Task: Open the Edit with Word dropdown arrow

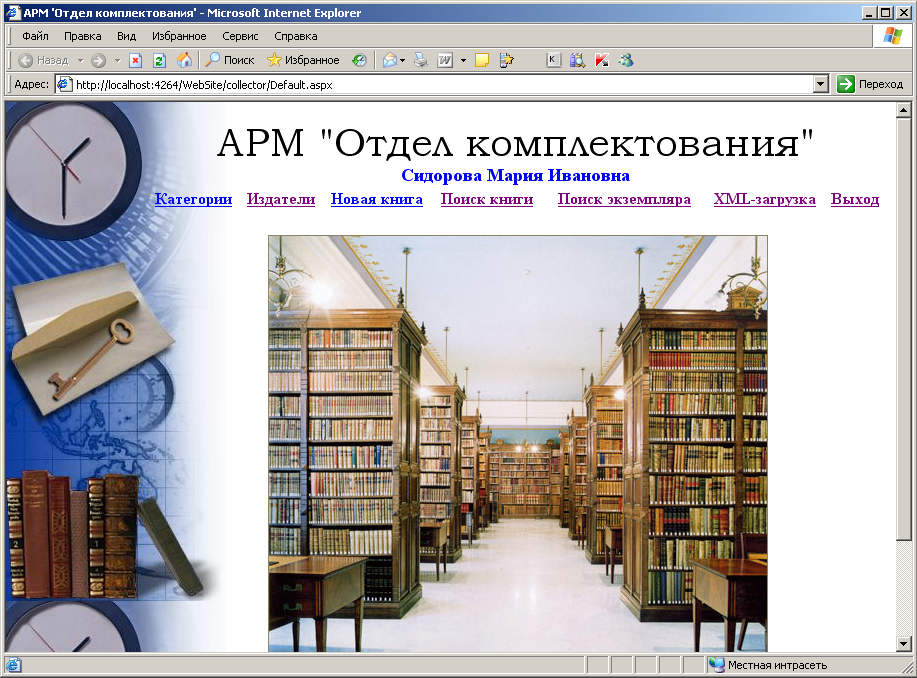Action: pos(463,60)
